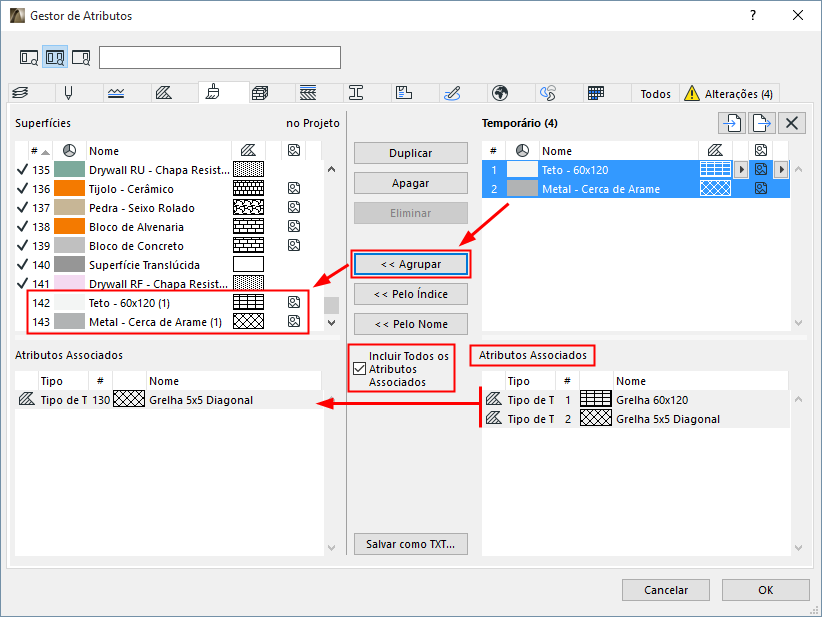
Task: Open the Line Types attribute tab
Action: coord(116,93)
